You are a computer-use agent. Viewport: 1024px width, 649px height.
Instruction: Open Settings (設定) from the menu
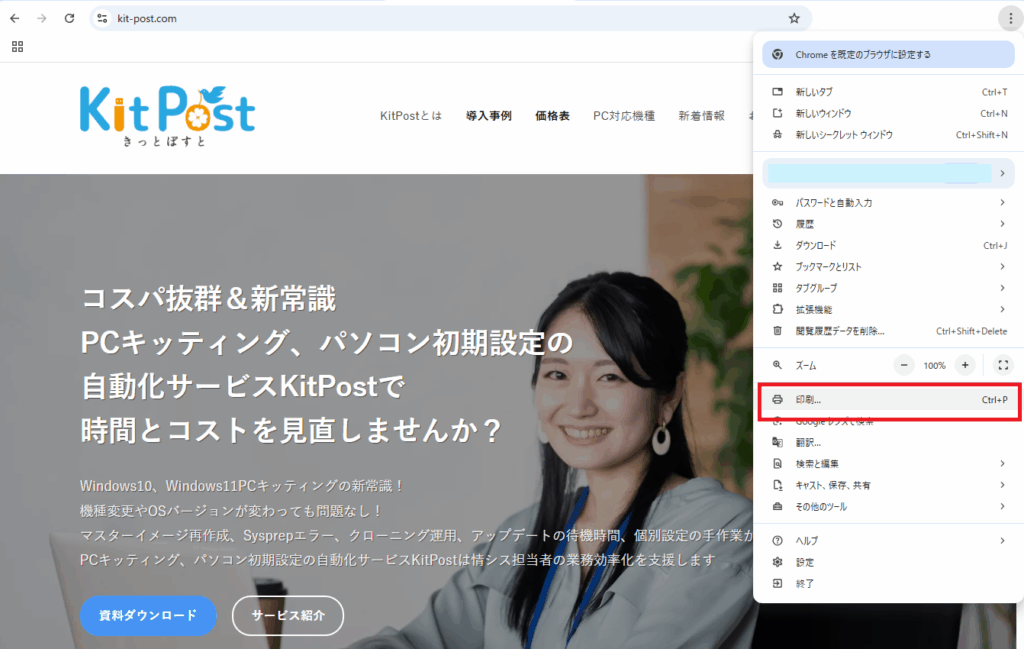click(x=888, y=562)
